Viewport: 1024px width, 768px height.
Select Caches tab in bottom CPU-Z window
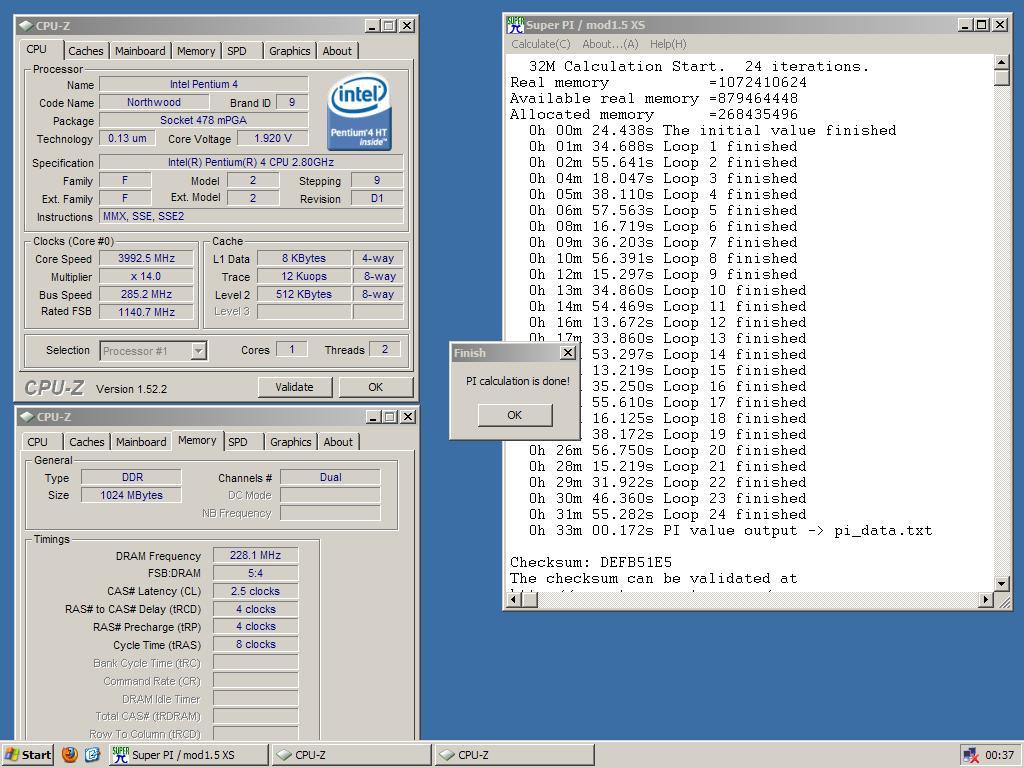tap(87, 442)
